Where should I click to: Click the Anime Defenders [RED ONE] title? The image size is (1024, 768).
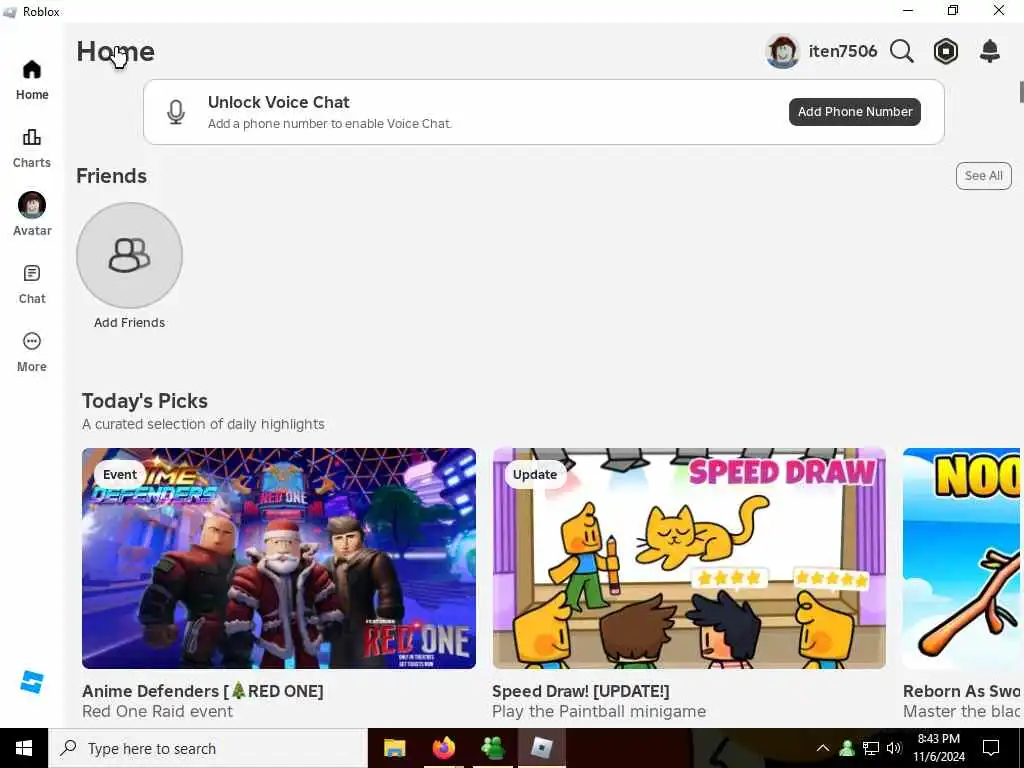pyautogui.click(x=202, y=691)
